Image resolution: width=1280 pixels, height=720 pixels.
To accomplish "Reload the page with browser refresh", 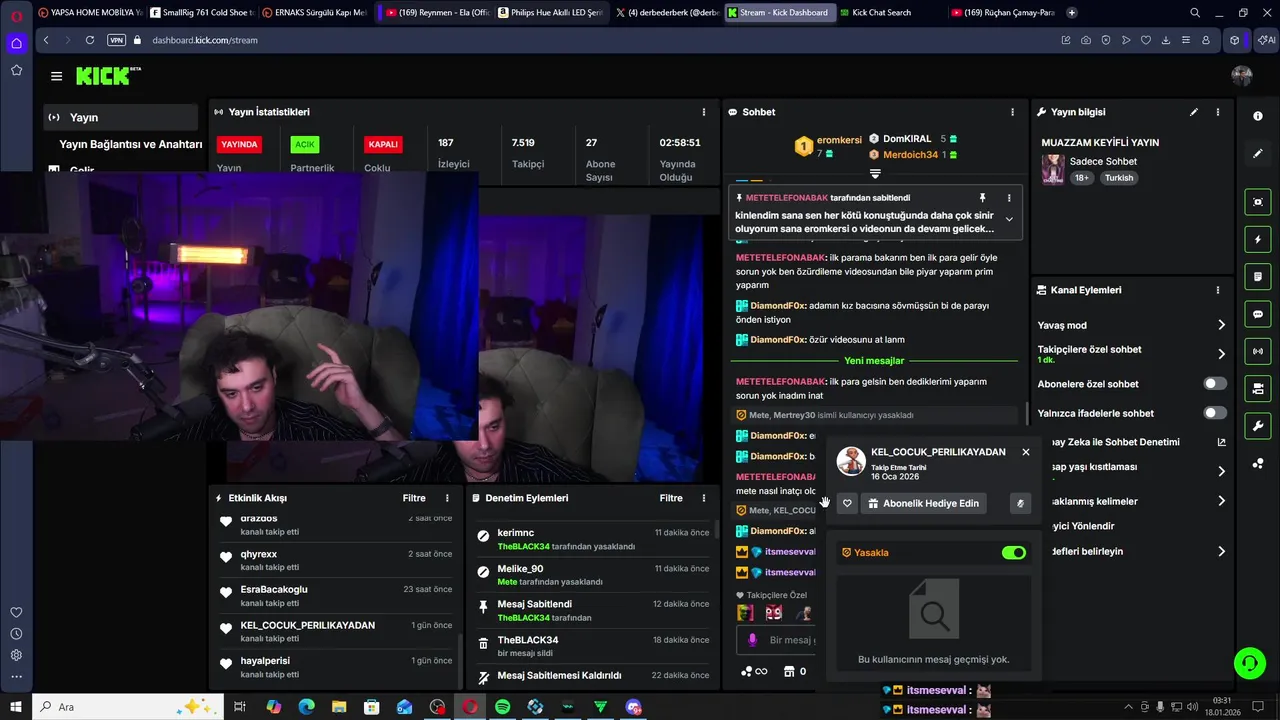I will [90, 40].
